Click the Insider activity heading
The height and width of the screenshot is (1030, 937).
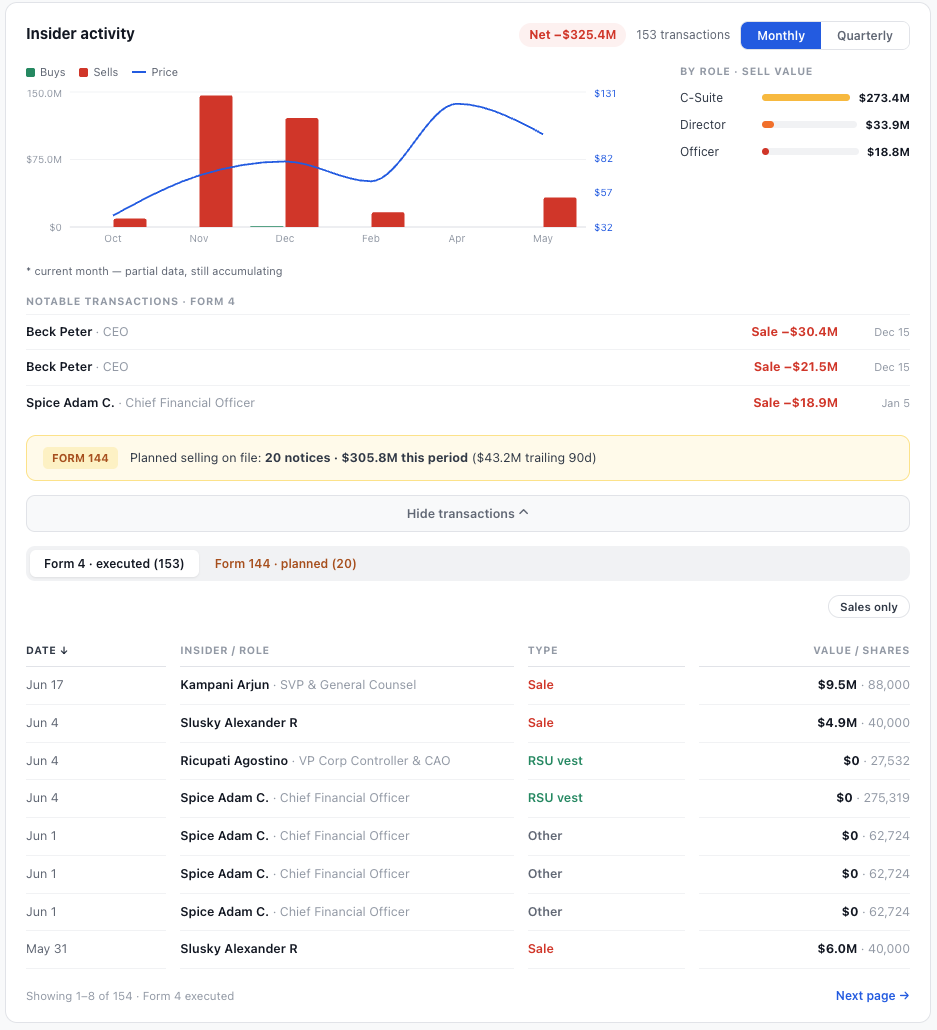[x=80, y=34]
